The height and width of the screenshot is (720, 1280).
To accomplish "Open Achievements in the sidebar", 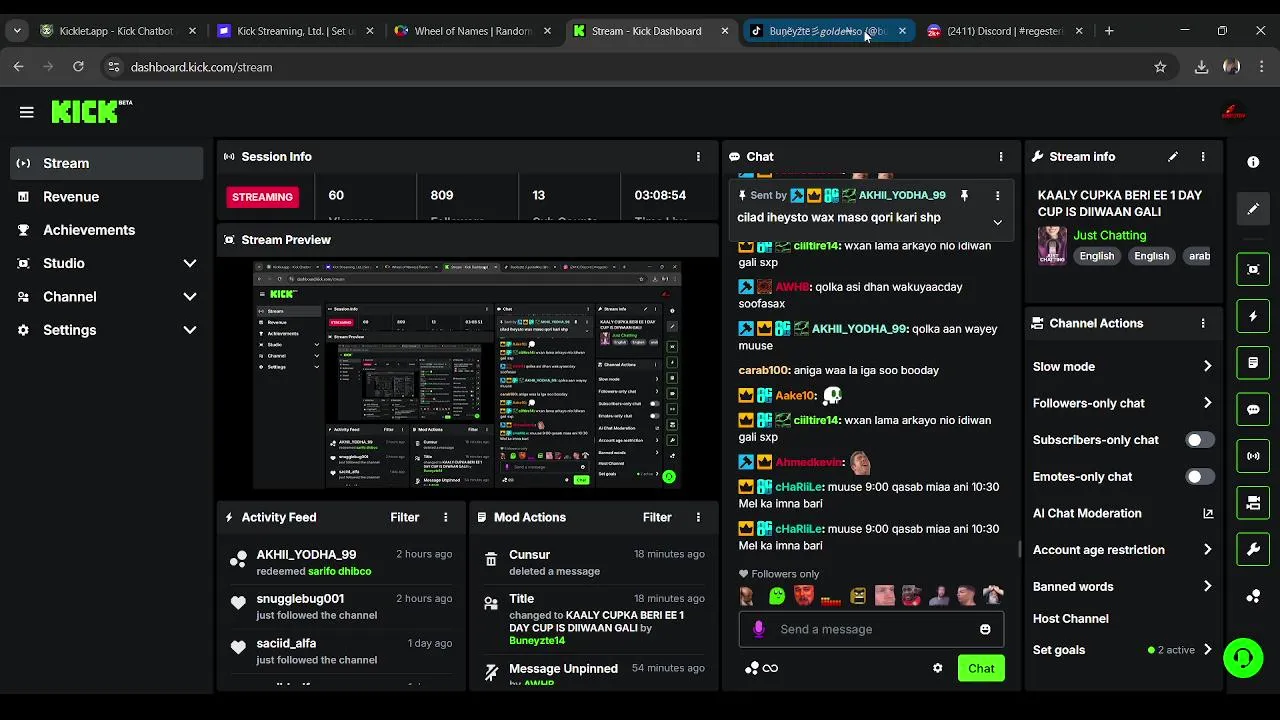I will pos(107,230).
